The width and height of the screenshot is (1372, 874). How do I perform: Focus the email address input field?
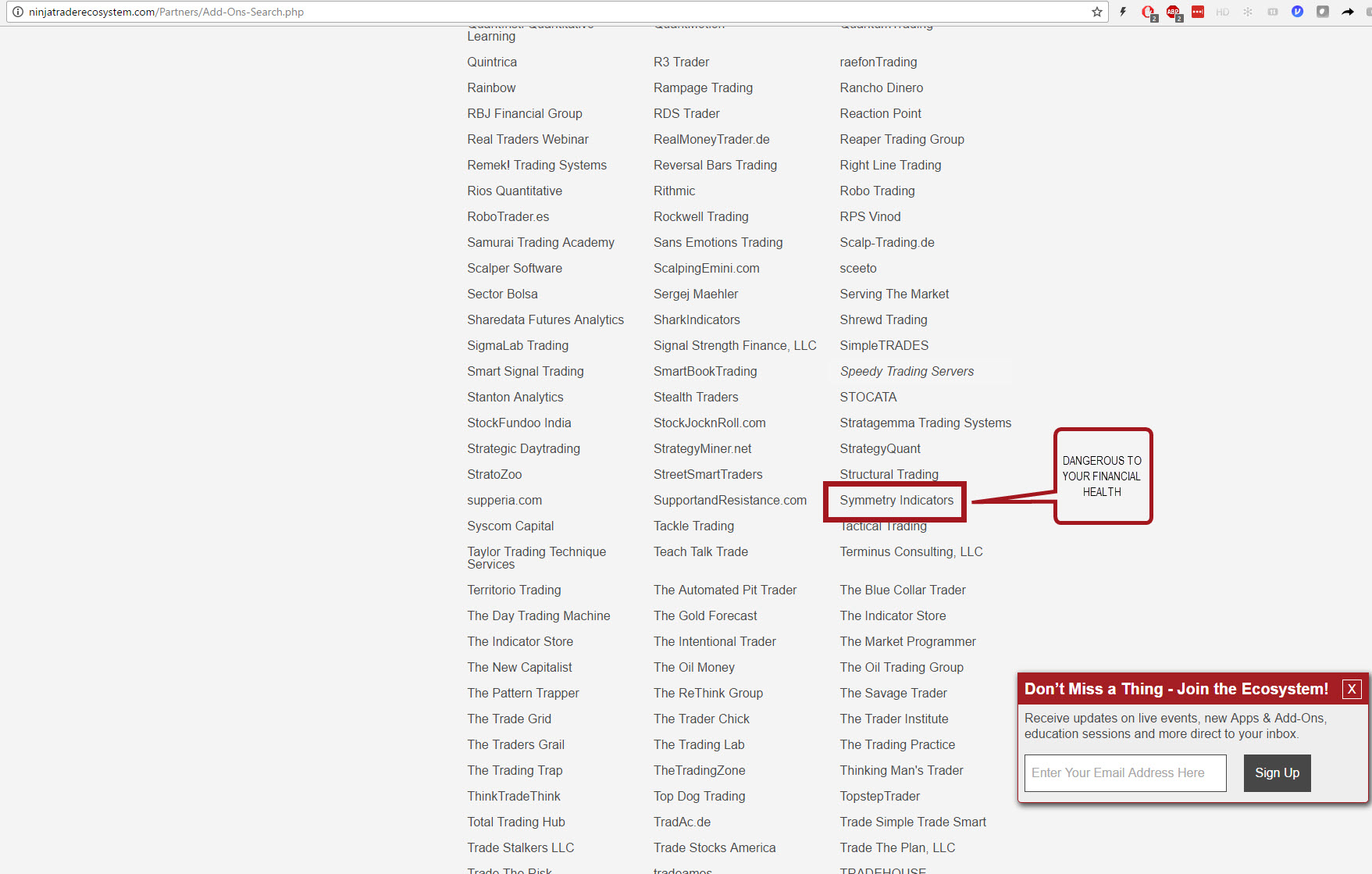[x=1125, y=773]
